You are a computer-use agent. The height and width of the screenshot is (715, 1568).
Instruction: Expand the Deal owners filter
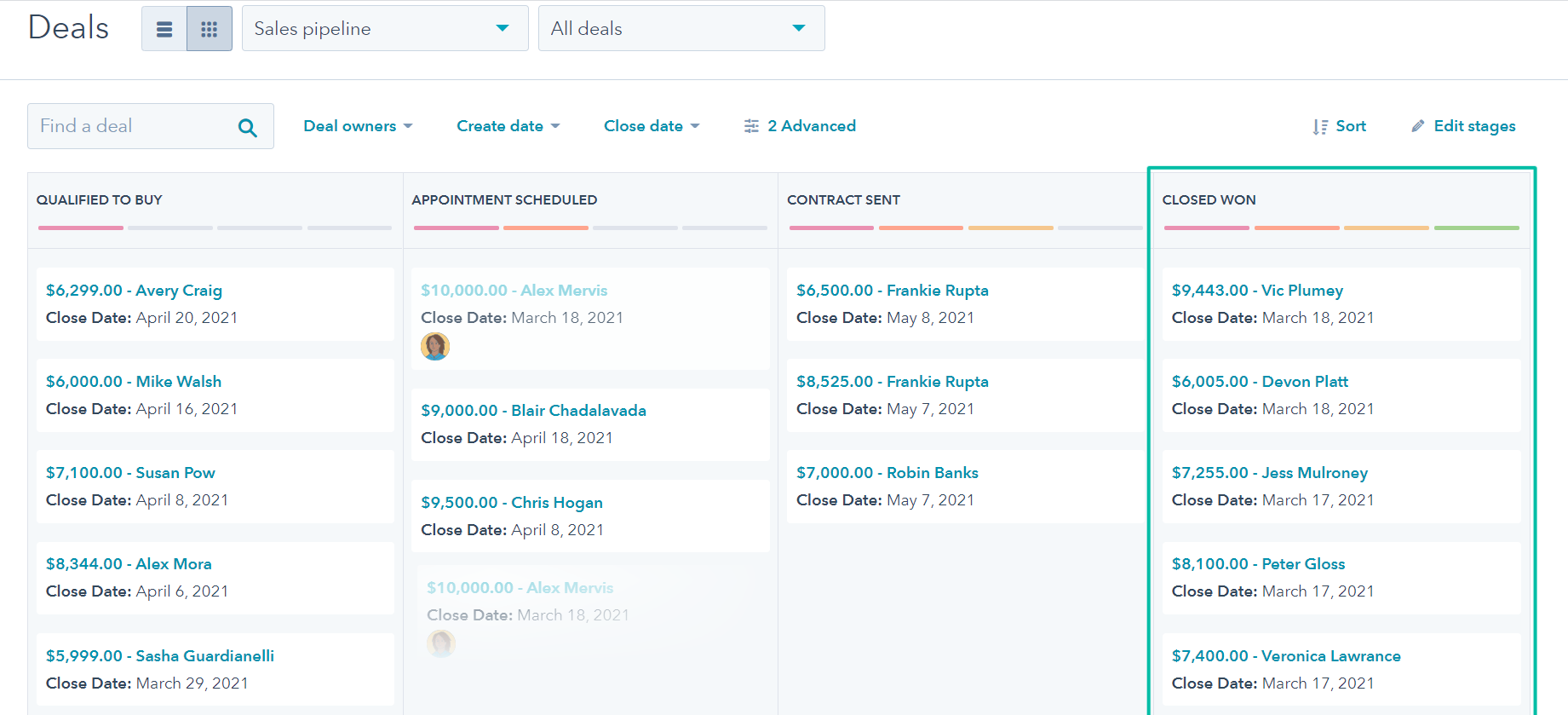[358, 126]
